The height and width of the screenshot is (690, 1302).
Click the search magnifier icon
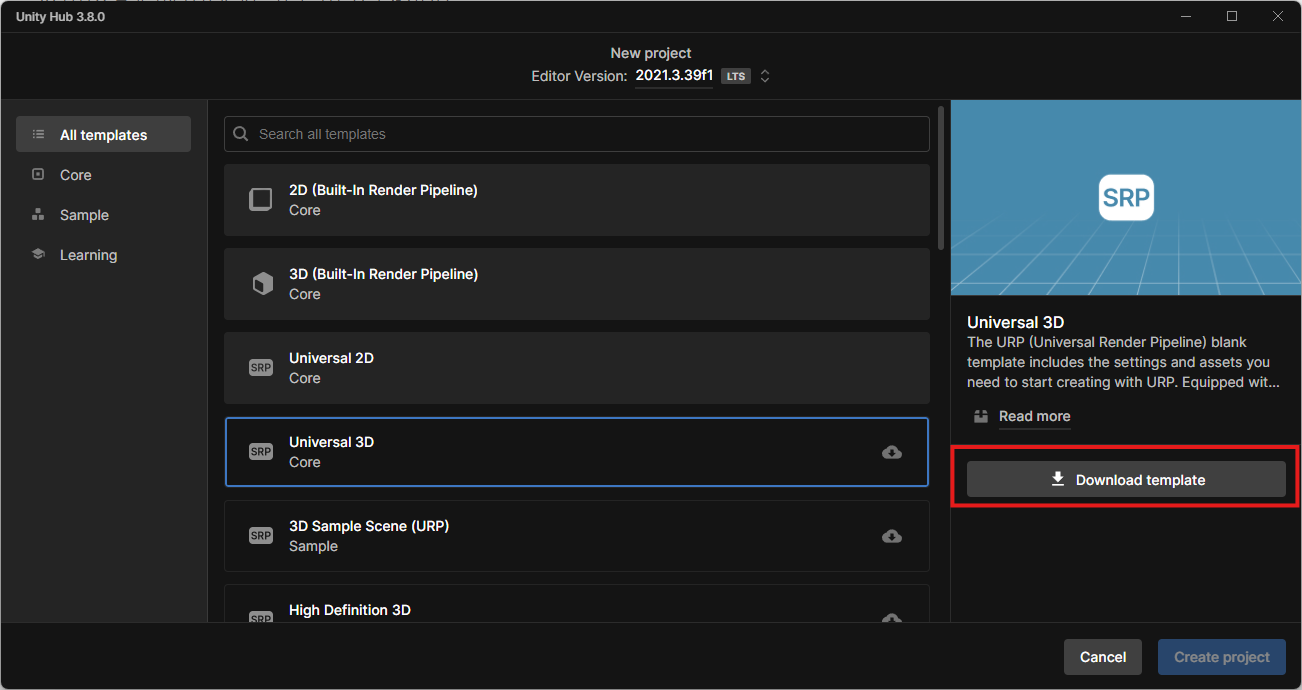(x=241, y=134)
